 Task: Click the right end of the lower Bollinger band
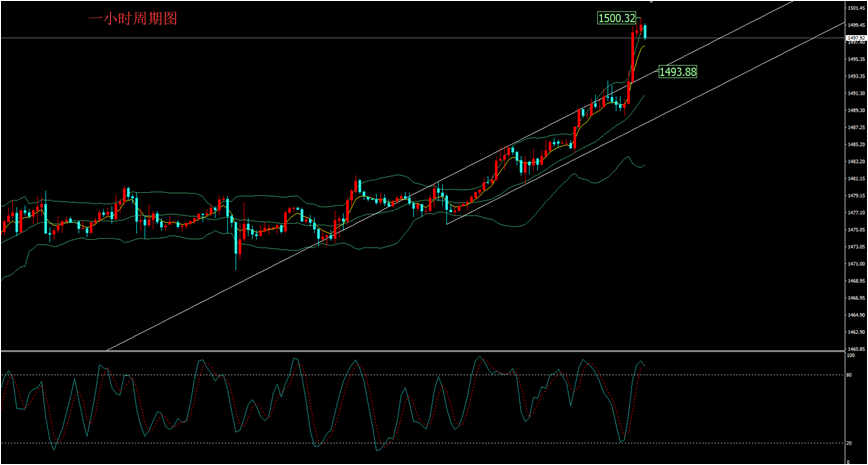[644, 164]
